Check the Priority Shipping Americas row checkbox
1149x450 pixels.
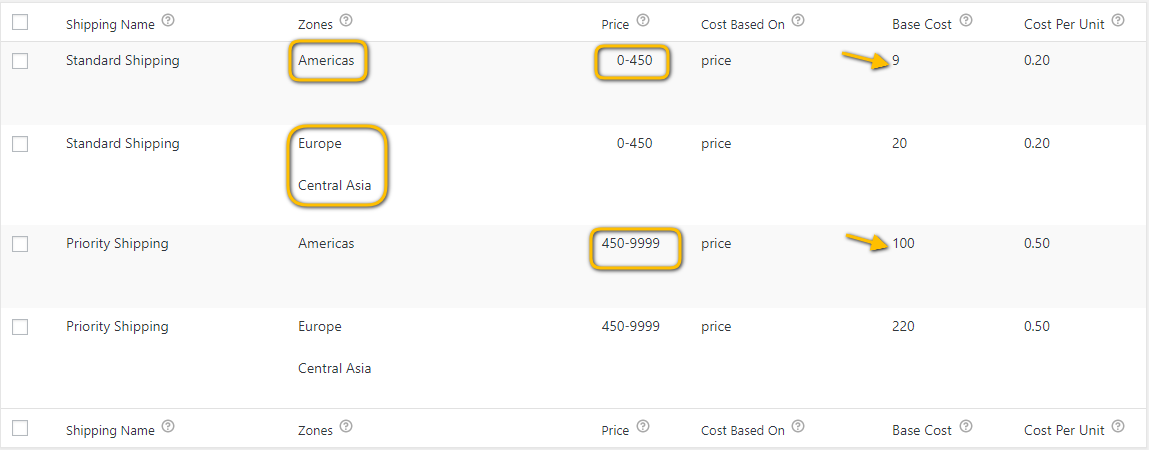point(20,244)
